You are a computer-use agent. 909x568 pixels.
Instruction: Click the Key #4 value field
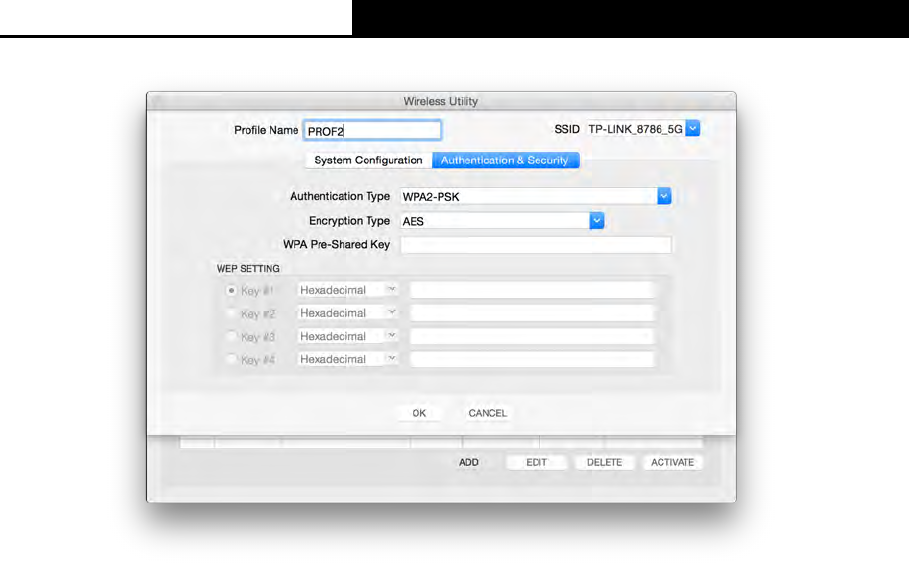(x=532, y=359)
